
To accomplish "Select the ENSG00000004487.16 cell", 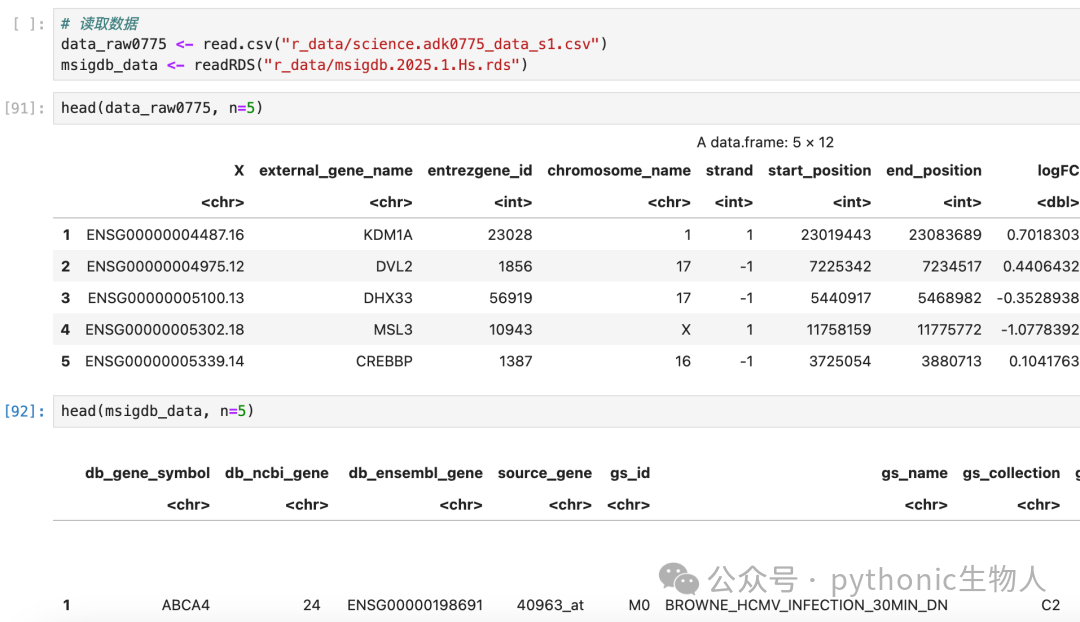I will (x=165, y=235).
